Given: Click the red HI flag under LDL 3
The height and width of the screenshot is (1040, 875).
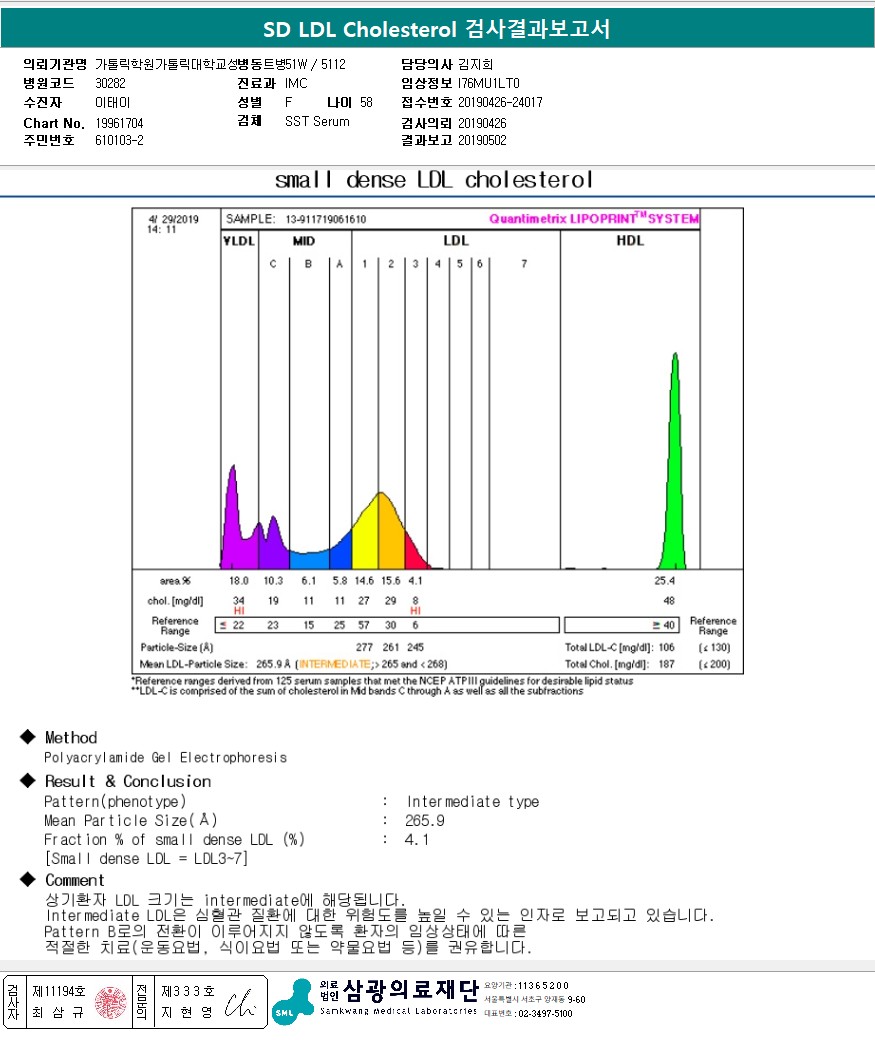Looking at the screenshot, I should pyautogui.click(x=416, y=611).
